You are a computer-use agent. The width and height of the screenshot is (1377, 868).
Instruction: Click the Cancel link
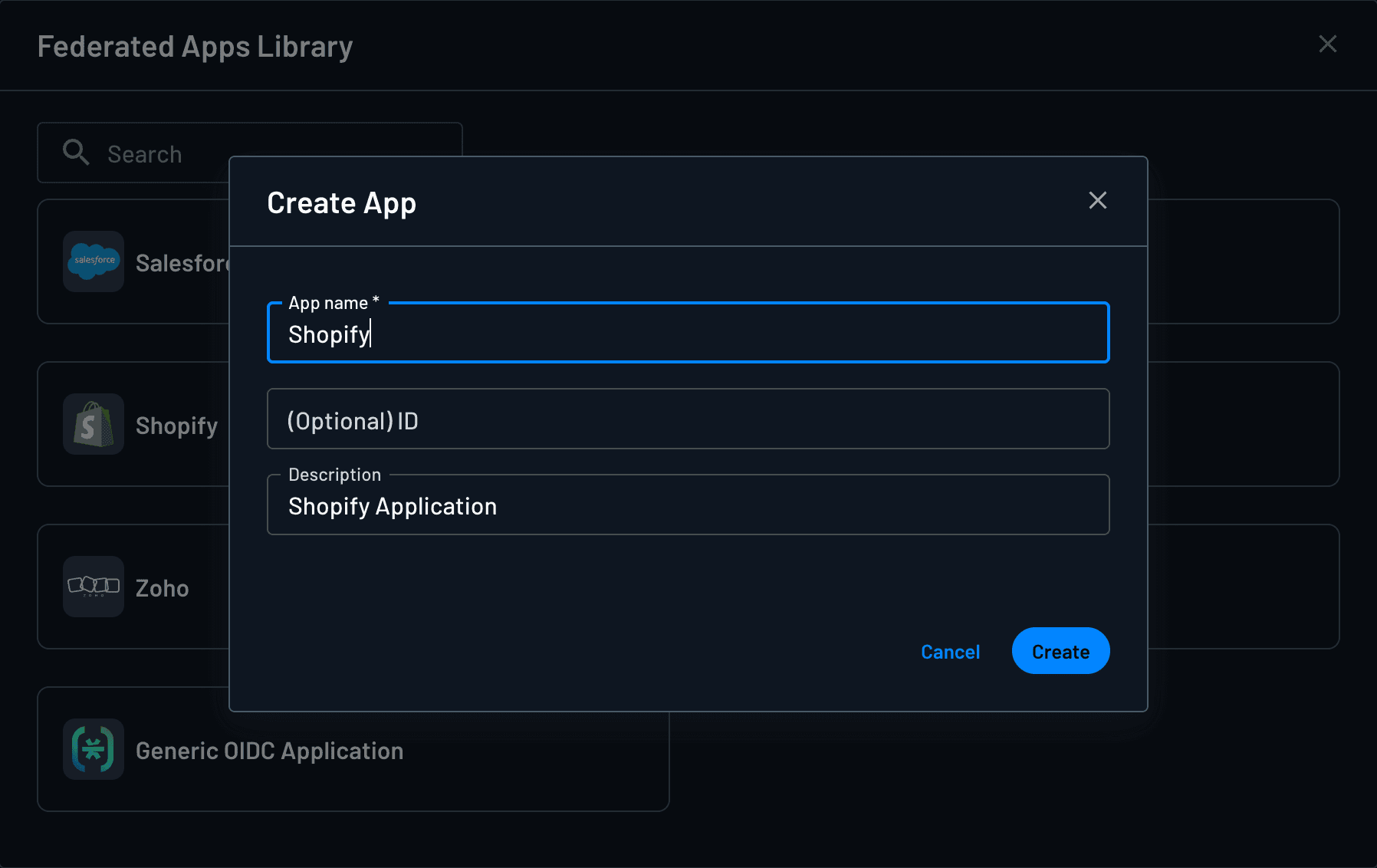950,651
